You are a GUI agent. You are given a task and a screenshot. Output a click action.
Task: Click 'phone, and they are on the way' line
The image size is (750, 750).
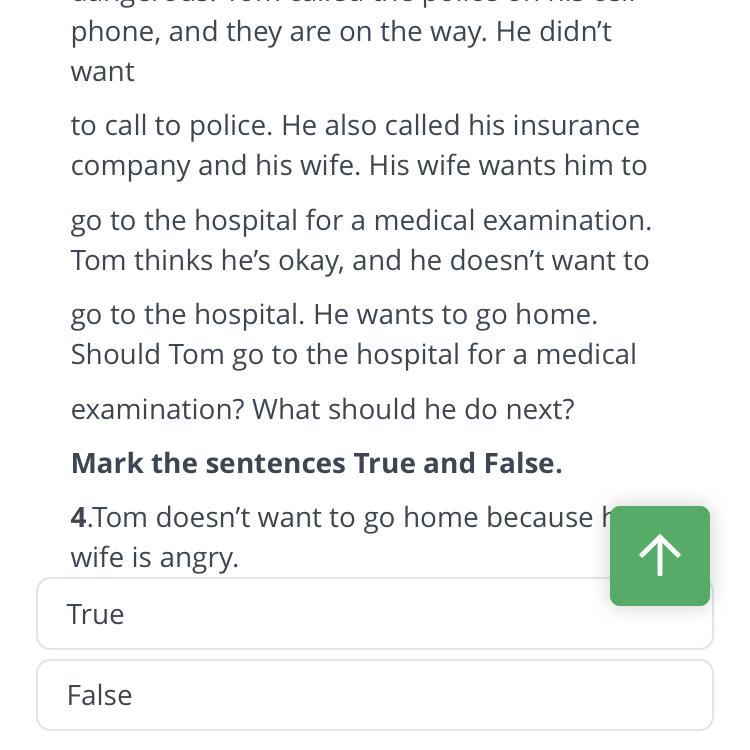click(279, 32)
